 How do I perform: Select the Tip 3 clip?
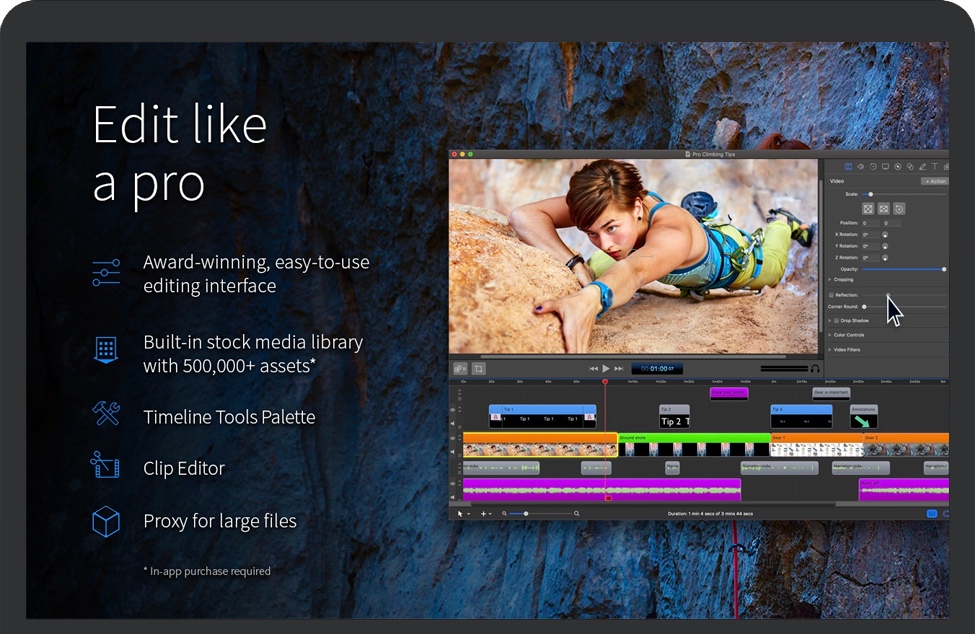[801, 416]
